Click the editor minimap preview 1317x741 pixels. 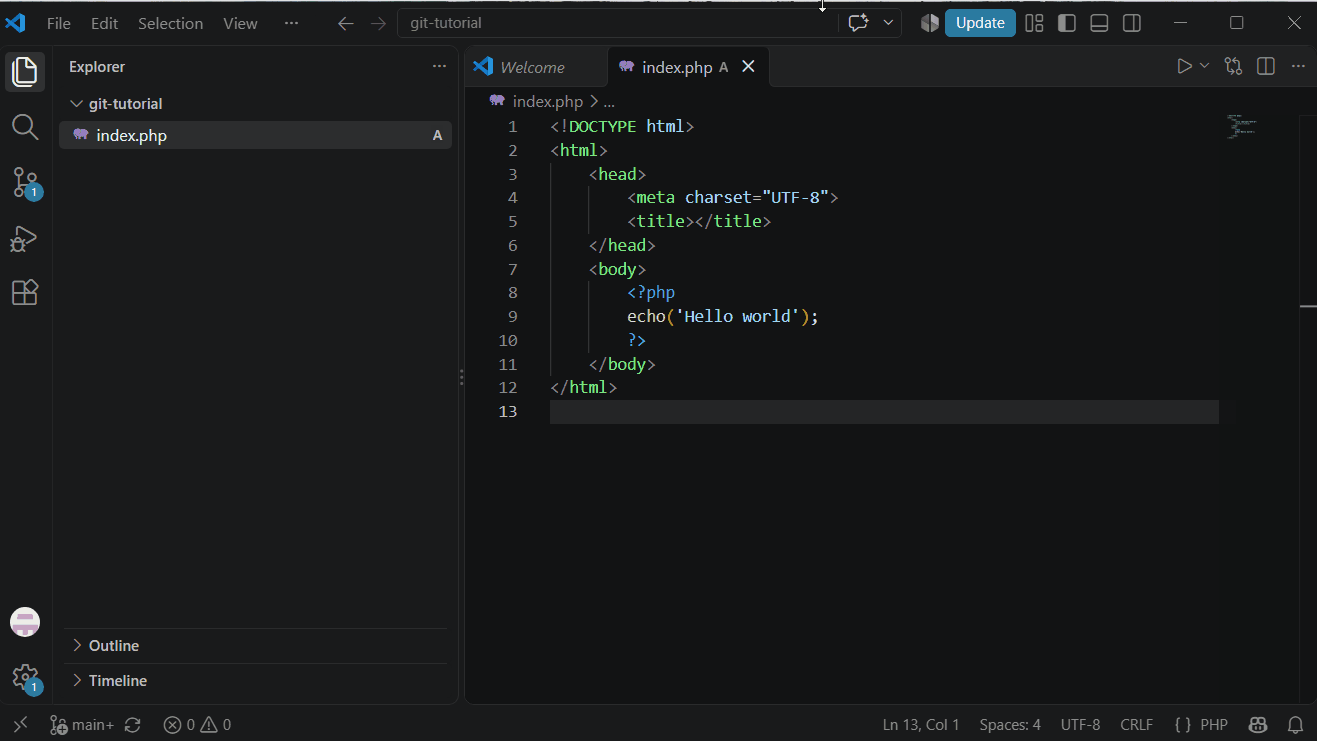coord(1242,128)
